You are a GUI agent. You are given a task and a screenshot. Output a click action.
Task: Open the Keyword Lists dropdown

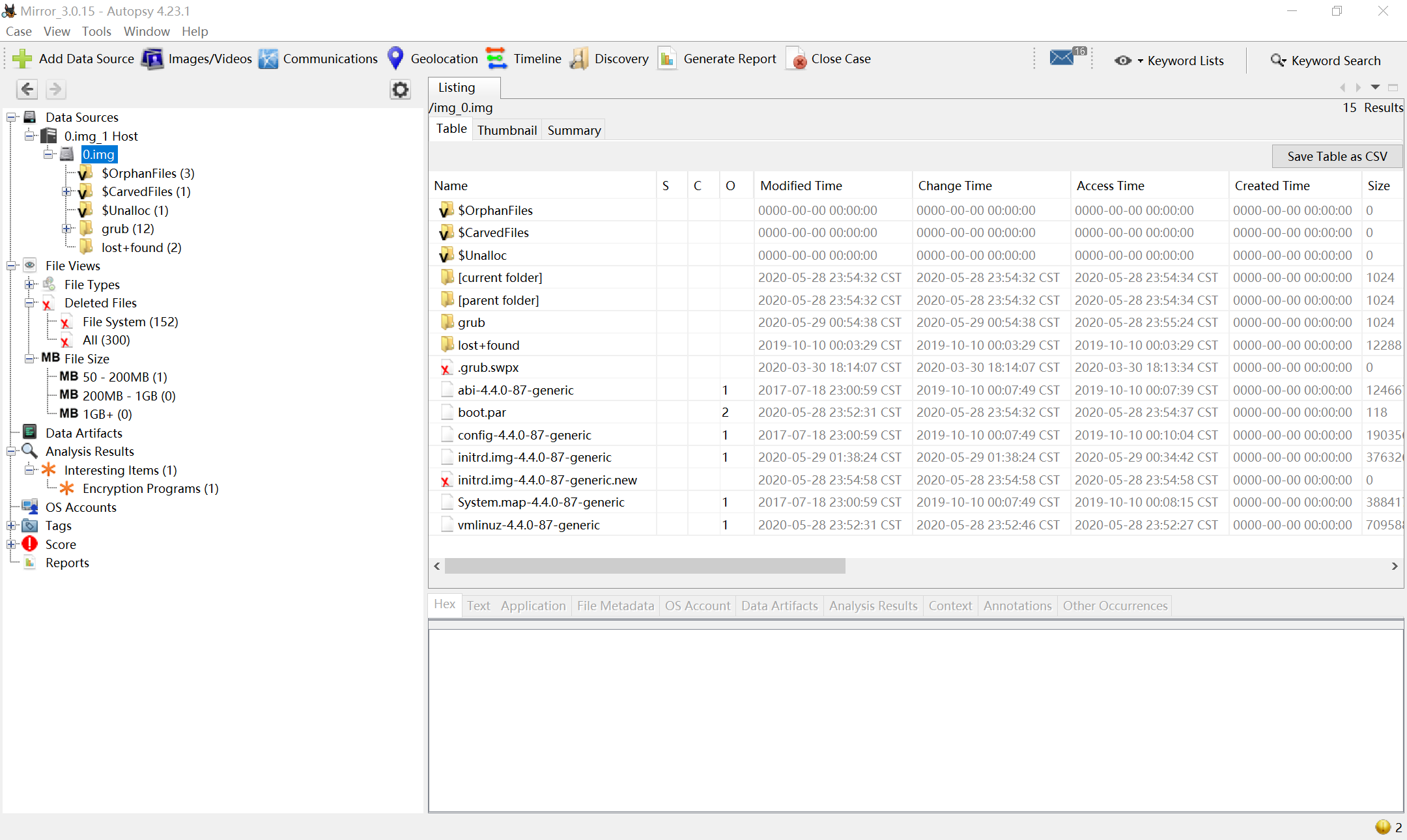[x=1169, y=61]
